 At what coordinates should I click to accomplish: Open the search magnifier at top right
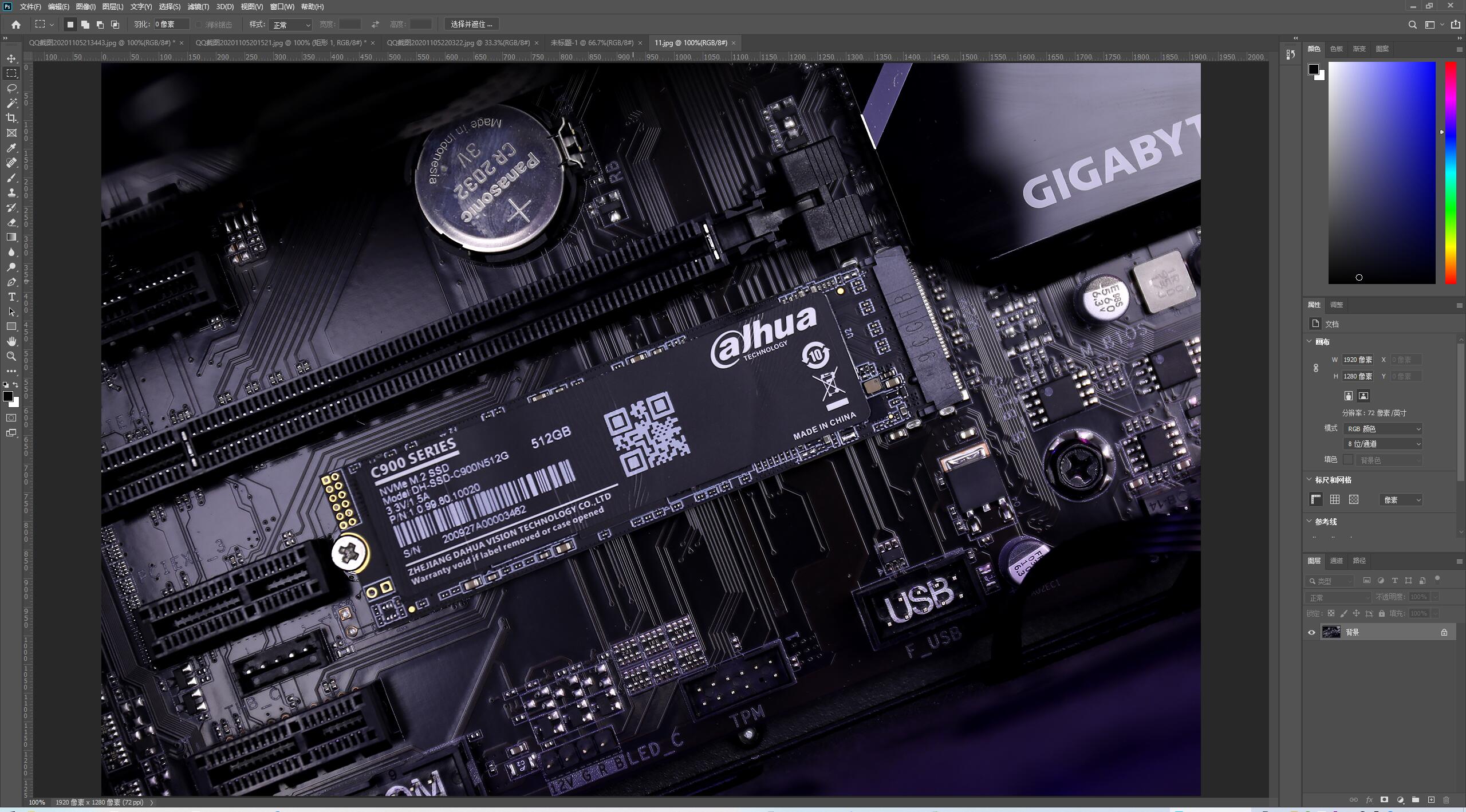pos(1412,25)
